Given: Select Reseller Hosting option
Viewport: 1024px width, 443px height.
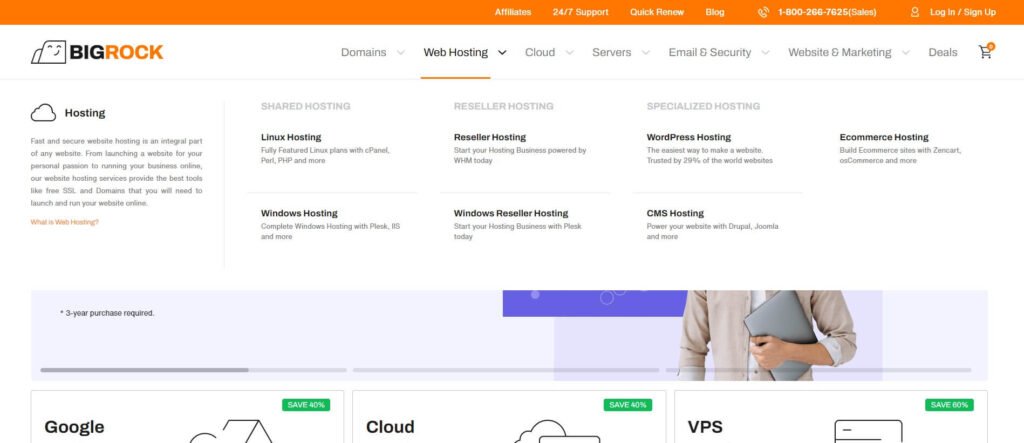Looking at the screenshot, I should pyautogui.click(x=490, y=137).
